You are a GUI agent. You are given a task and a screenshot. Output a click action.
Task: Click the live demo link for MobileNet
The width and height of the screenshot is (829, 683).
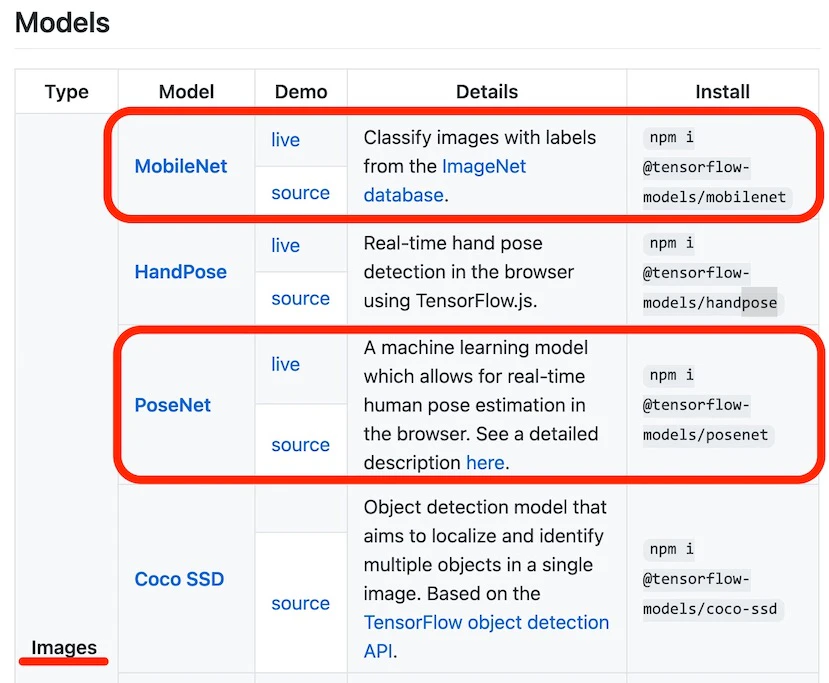(285, 139)
